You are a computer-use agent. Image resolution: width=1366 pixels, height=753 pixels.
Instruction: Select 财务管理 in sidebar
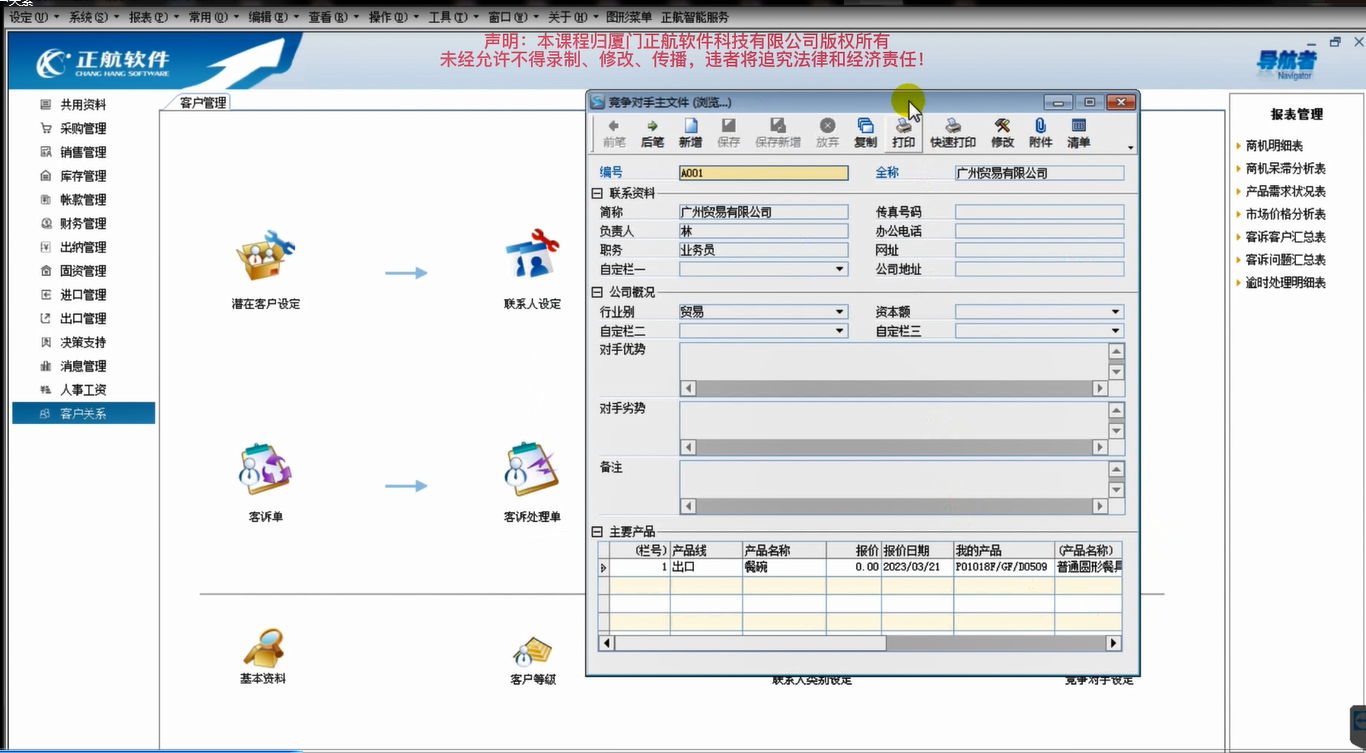pyautogui.click(x=84, y=224)
